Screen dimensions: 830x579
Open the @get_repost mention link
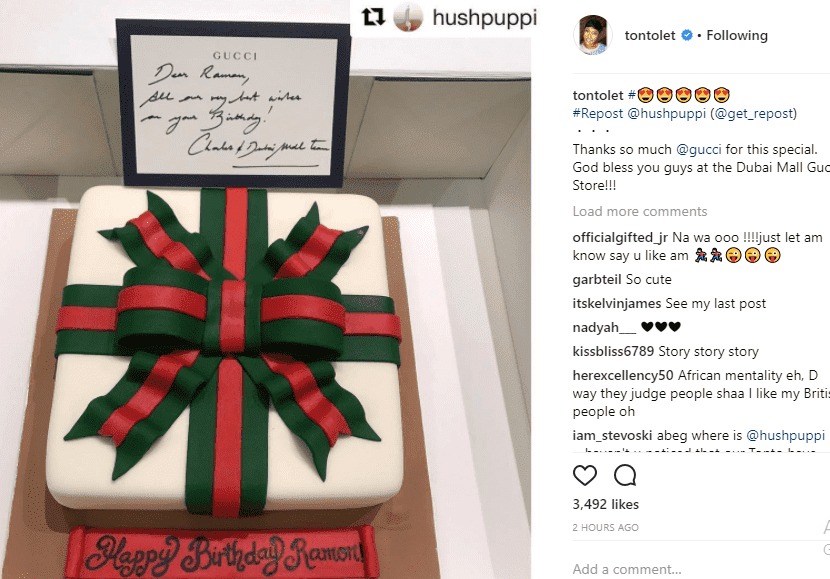753,113
